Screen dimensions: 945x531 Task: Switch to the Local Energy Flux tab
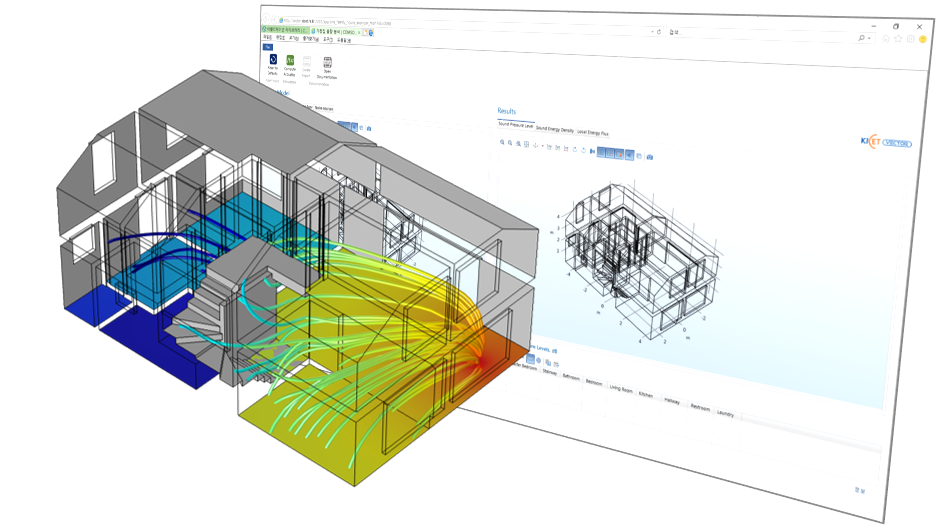(593, 132)
